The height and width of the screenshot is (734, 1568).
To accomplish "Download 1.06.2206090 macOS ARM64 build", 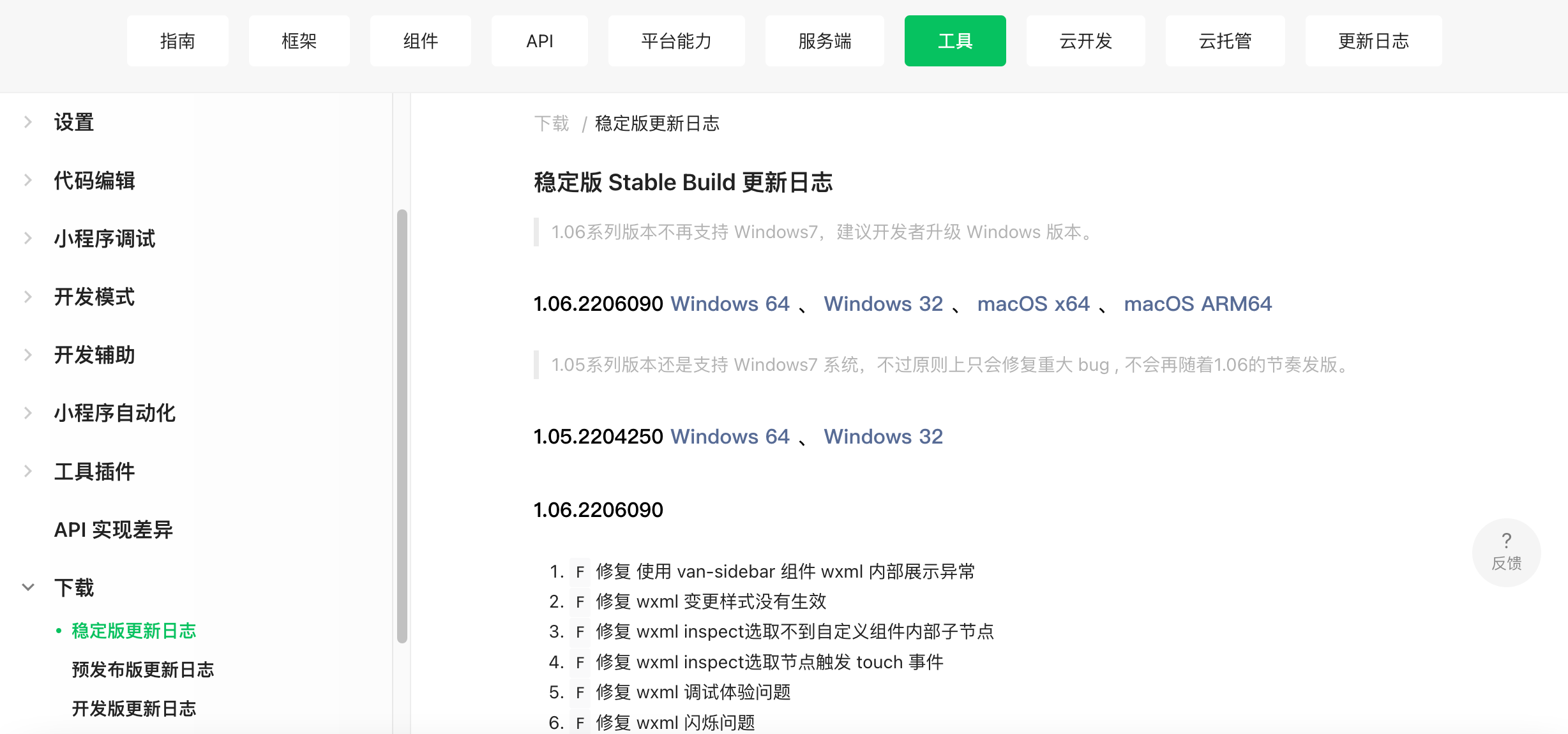I will tap(1198, 304).
